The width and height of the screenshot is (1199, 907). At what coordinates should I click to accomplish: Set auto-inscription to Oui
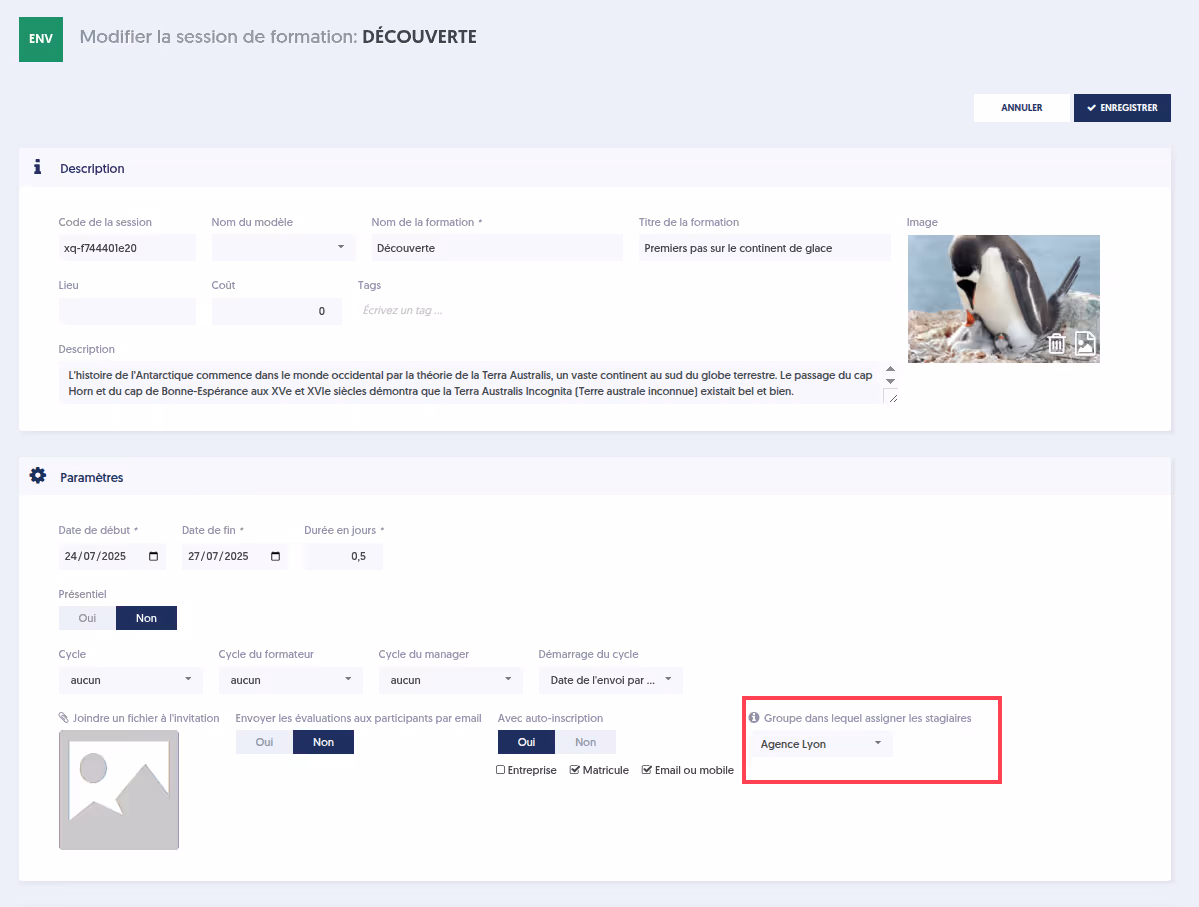coord(526,742)
